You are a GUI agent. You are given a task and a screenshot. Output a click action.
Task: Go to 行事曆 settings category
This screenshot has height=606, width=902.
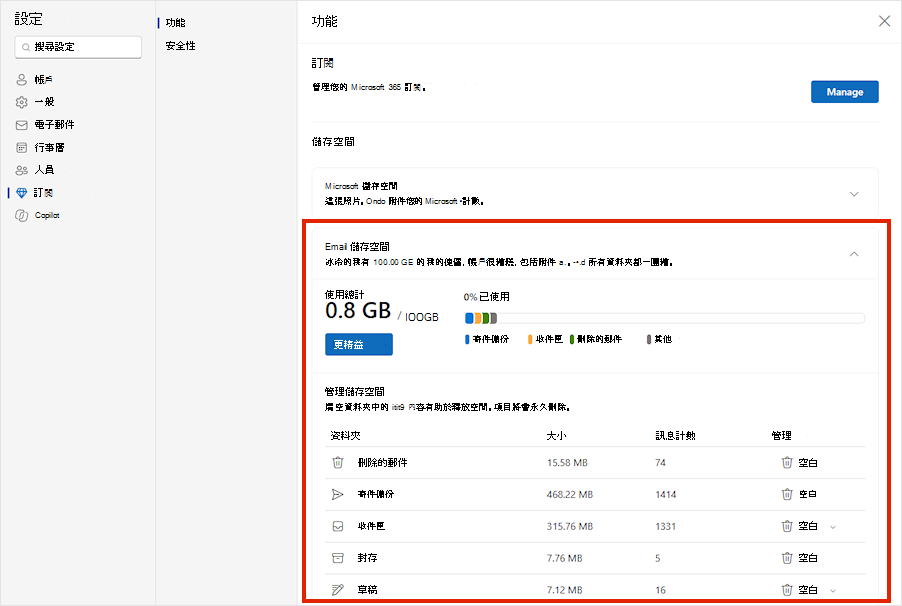(49, 147)
